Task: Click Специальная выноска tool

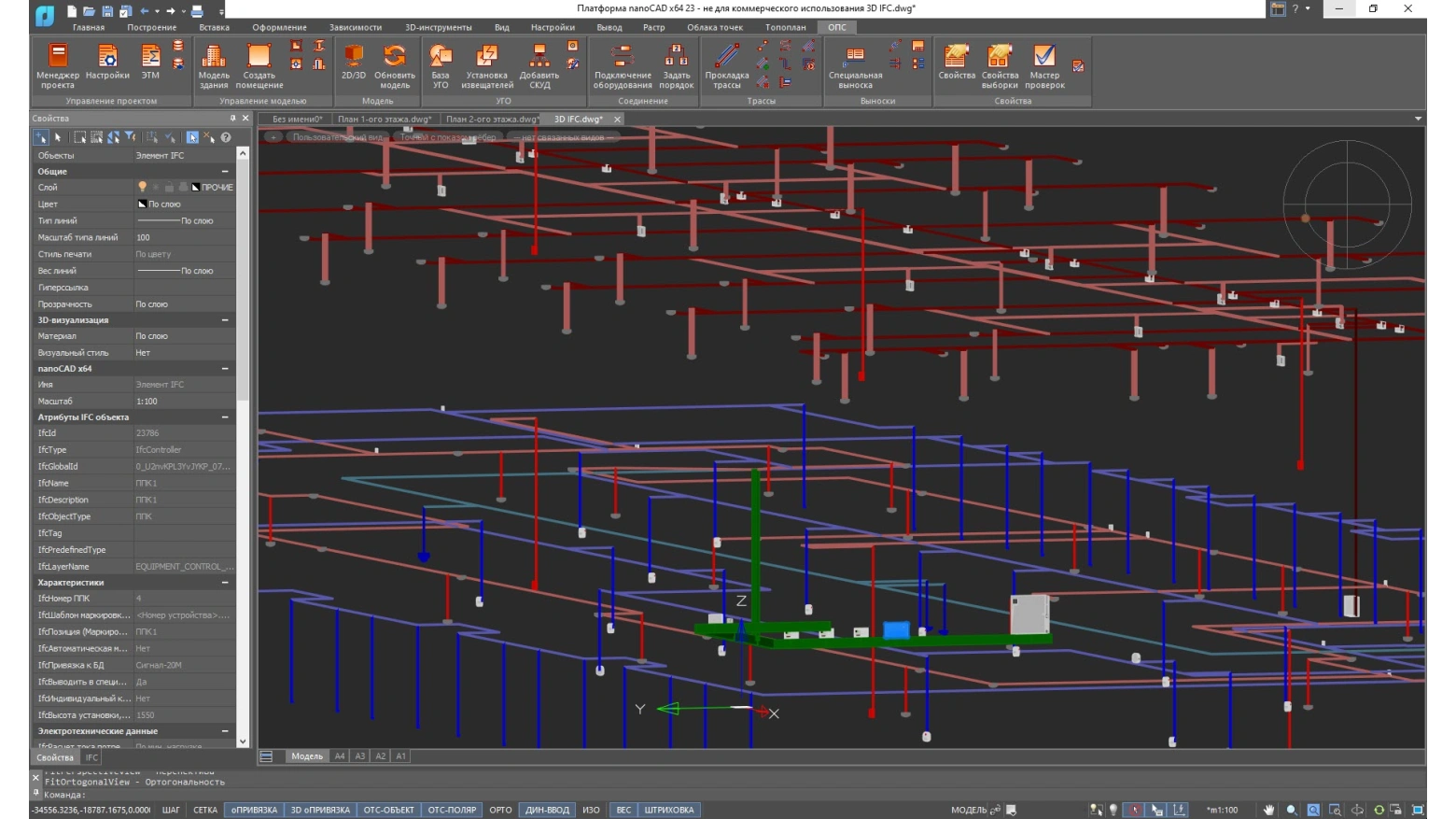Action: point(855,65)
